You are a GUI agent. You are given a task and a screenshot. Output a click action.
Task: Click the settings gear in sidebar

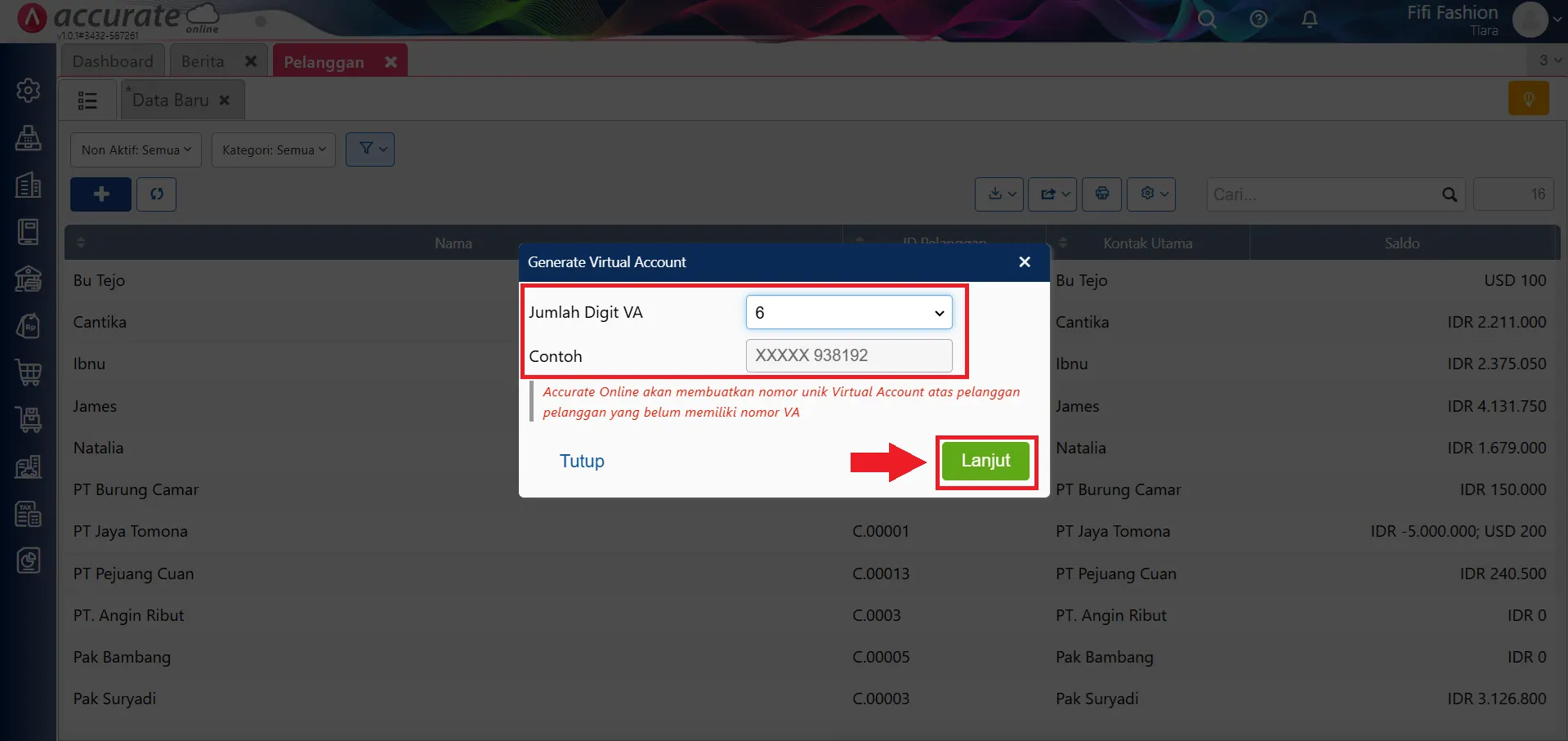pos(29,90)
